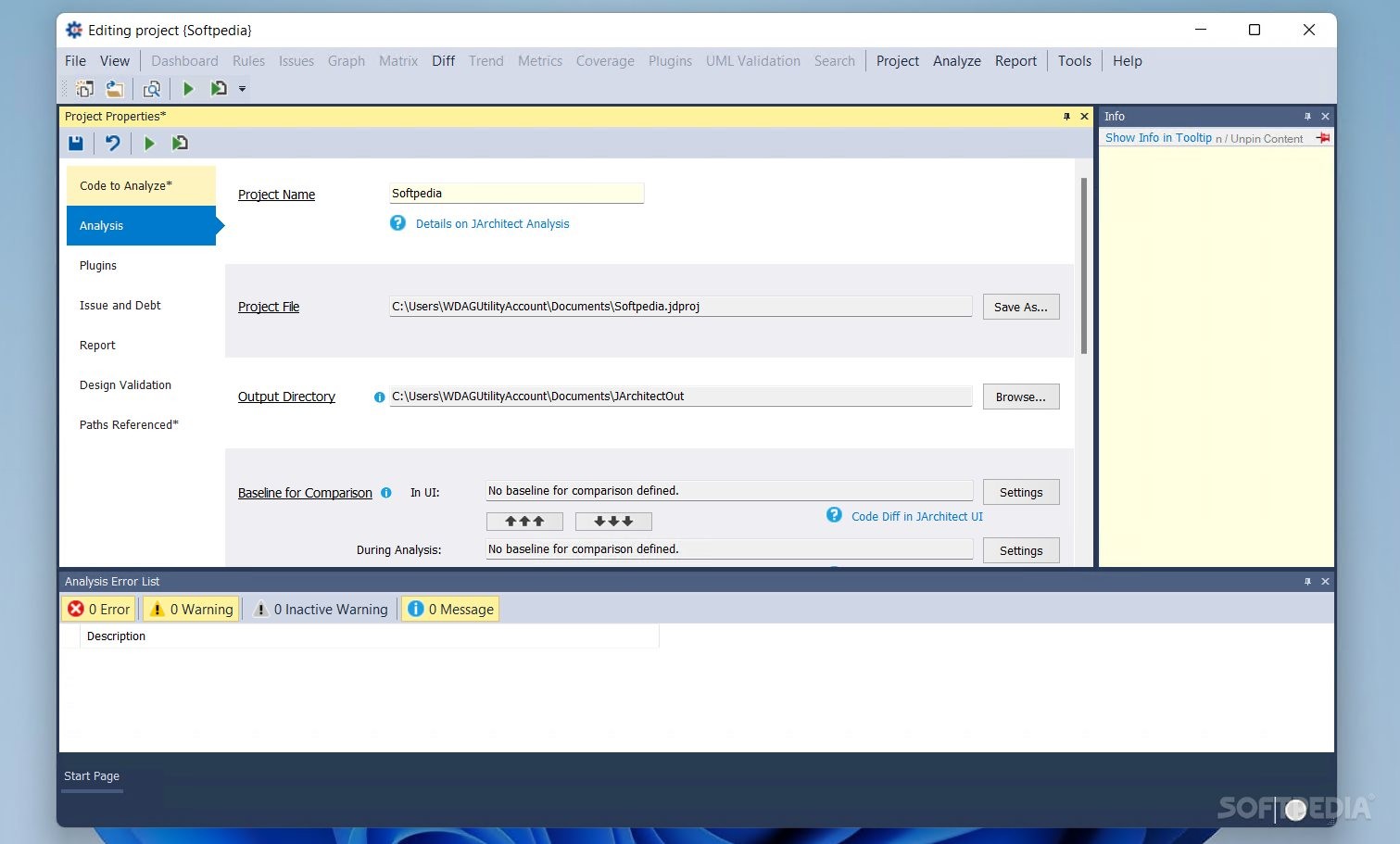Image resolution: width=1400 pixels, height=844 pixels.
Task: Click main toolbar analyze-and-build-report icon
Action: coord(219,89)
